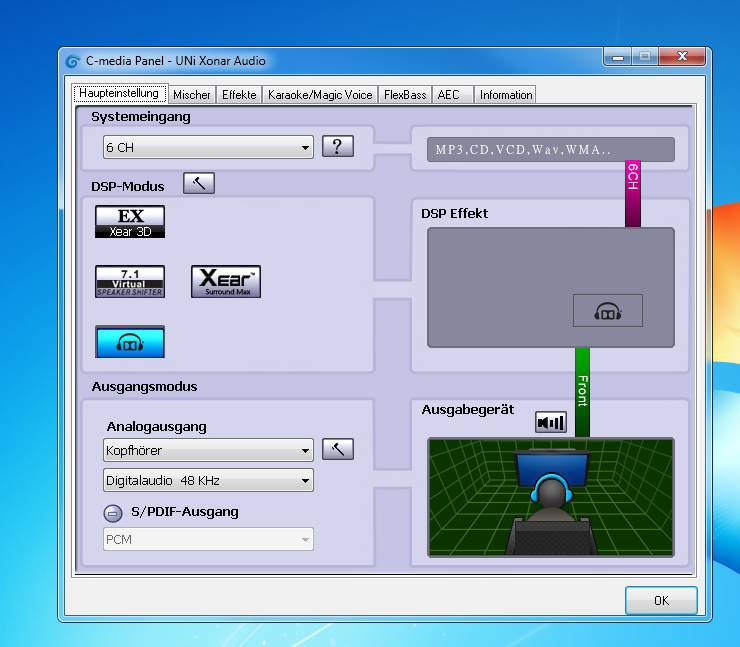Click the Ausgangsmodus heading
Screen dimensions: 740x647
(144, 387)
